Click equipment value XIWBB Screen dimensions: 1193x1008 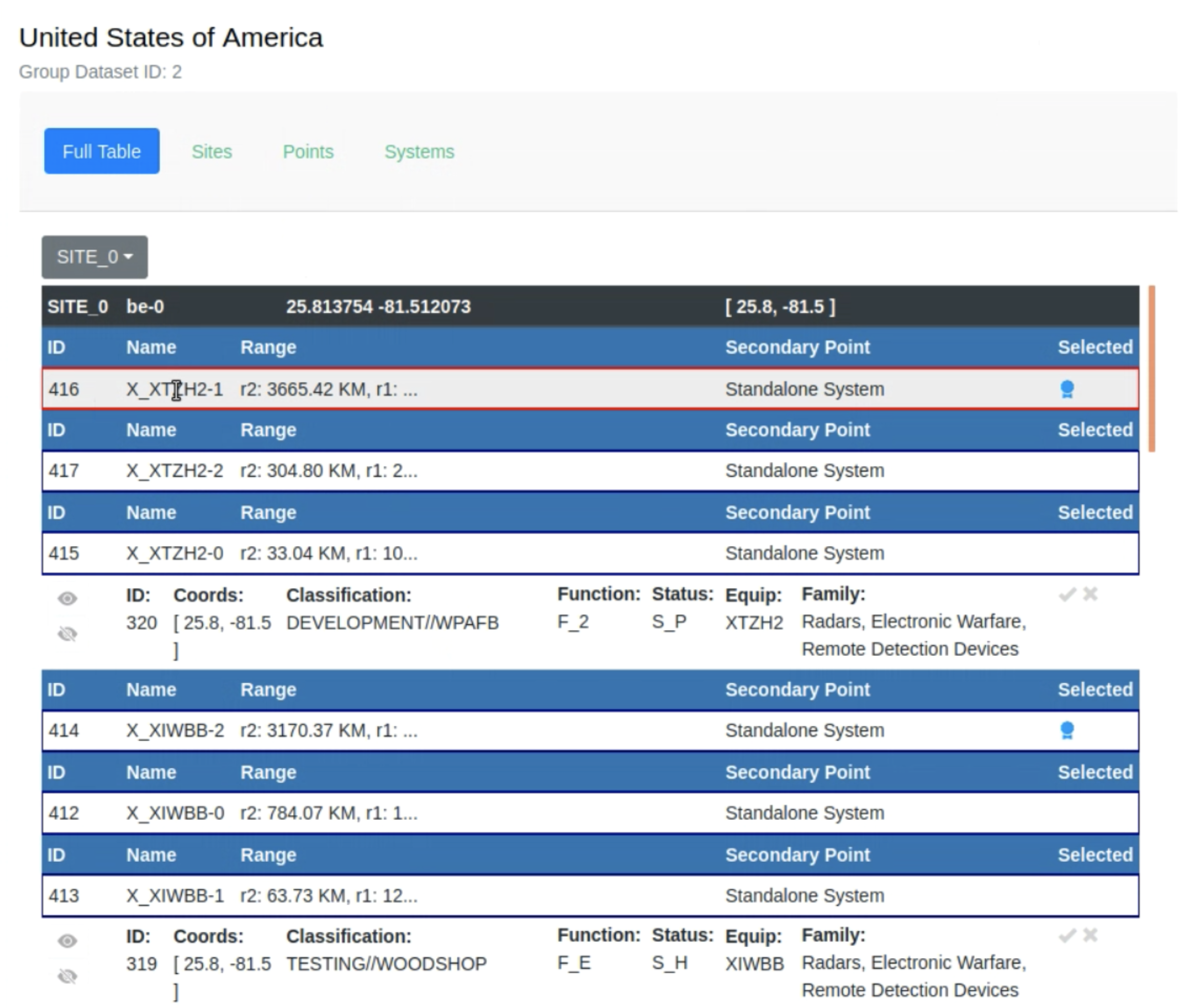(x=755, y=964)
